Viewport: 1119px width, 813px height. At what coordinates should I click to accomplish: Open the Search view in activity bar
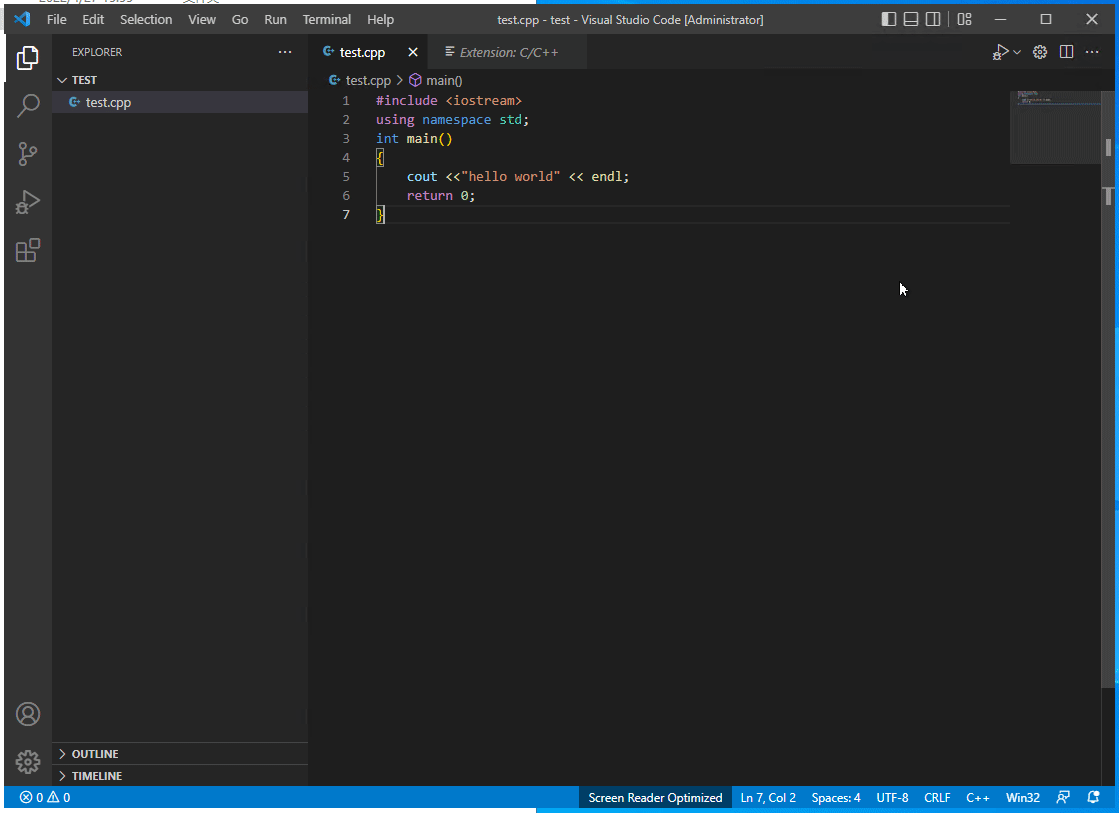28,106
